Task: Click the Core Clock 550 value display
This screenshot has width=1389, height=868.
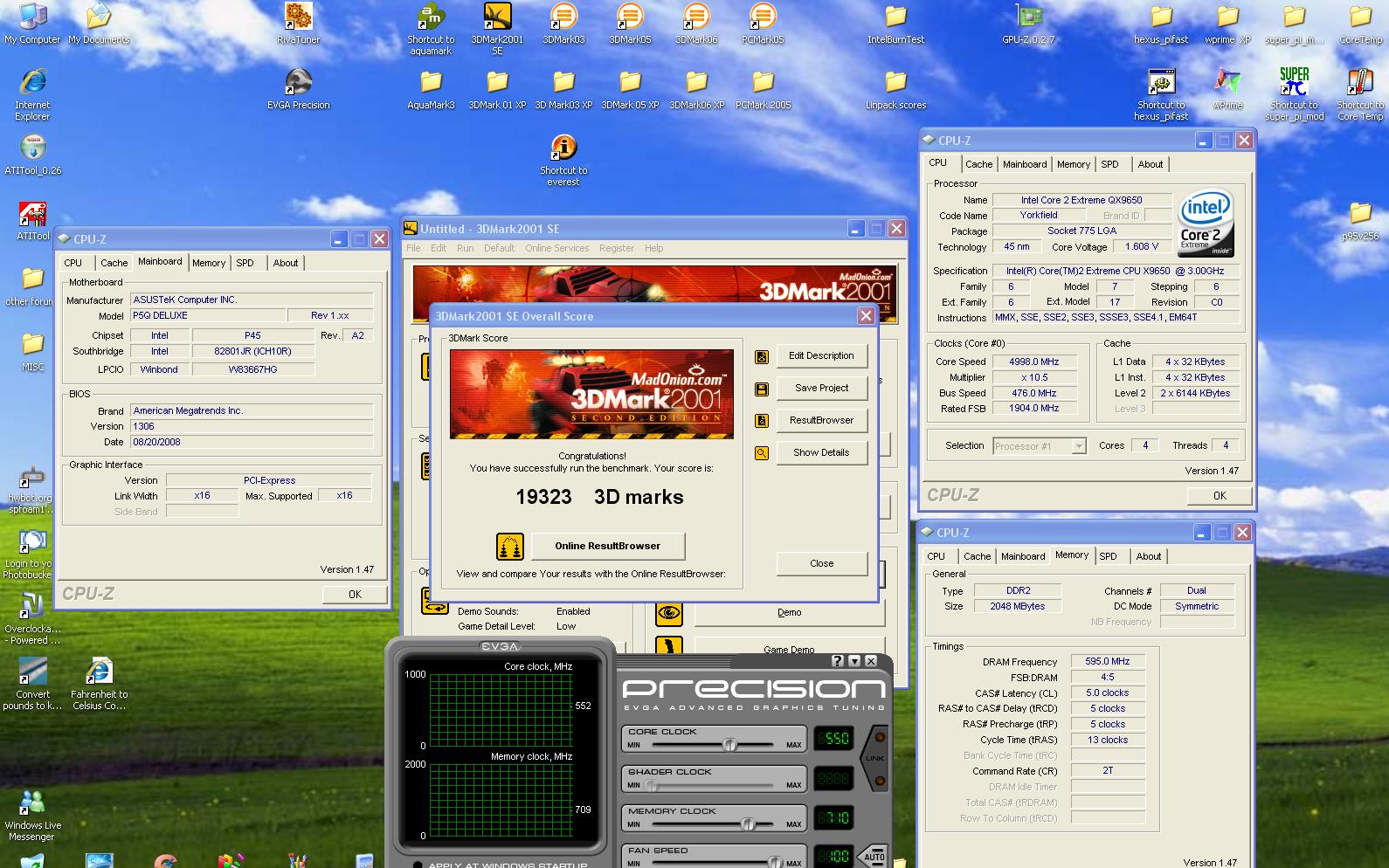Action: coord(833,739)
